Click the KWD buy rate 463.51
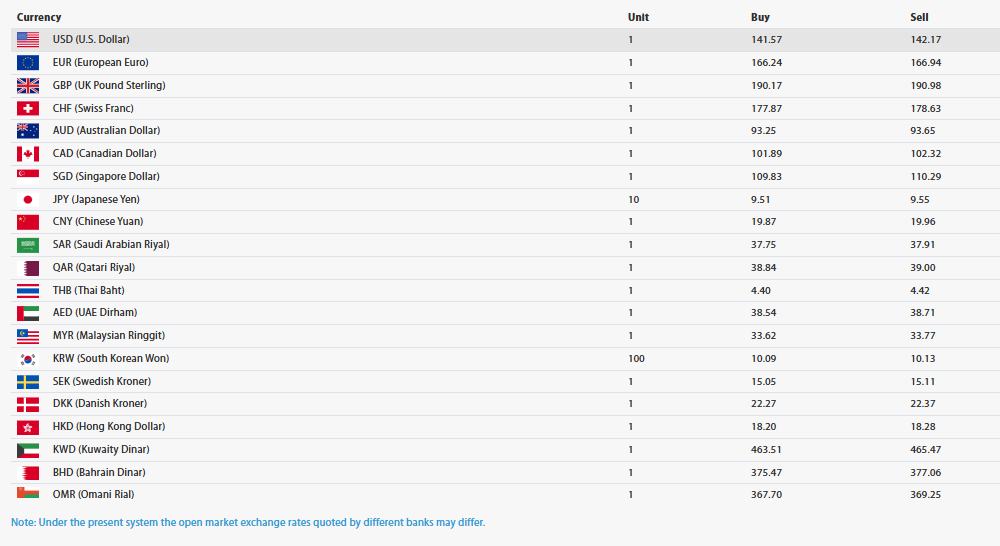The width and height of the screenshot is (1000, 546). [x=767, y=450]
